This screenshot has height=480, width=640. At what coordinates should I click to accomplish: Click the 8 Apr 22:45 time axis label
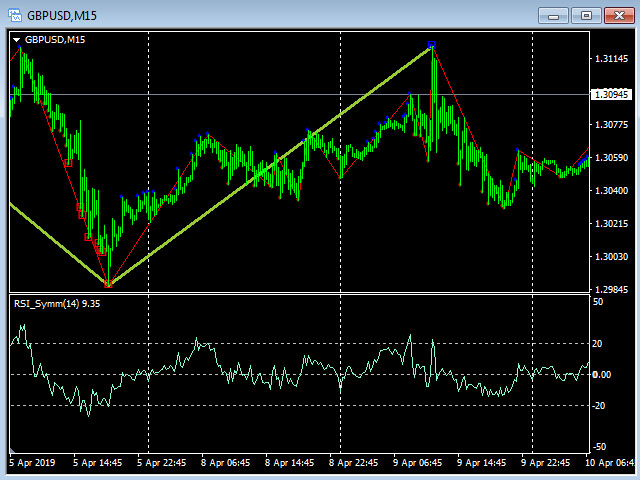coord(353,463)
